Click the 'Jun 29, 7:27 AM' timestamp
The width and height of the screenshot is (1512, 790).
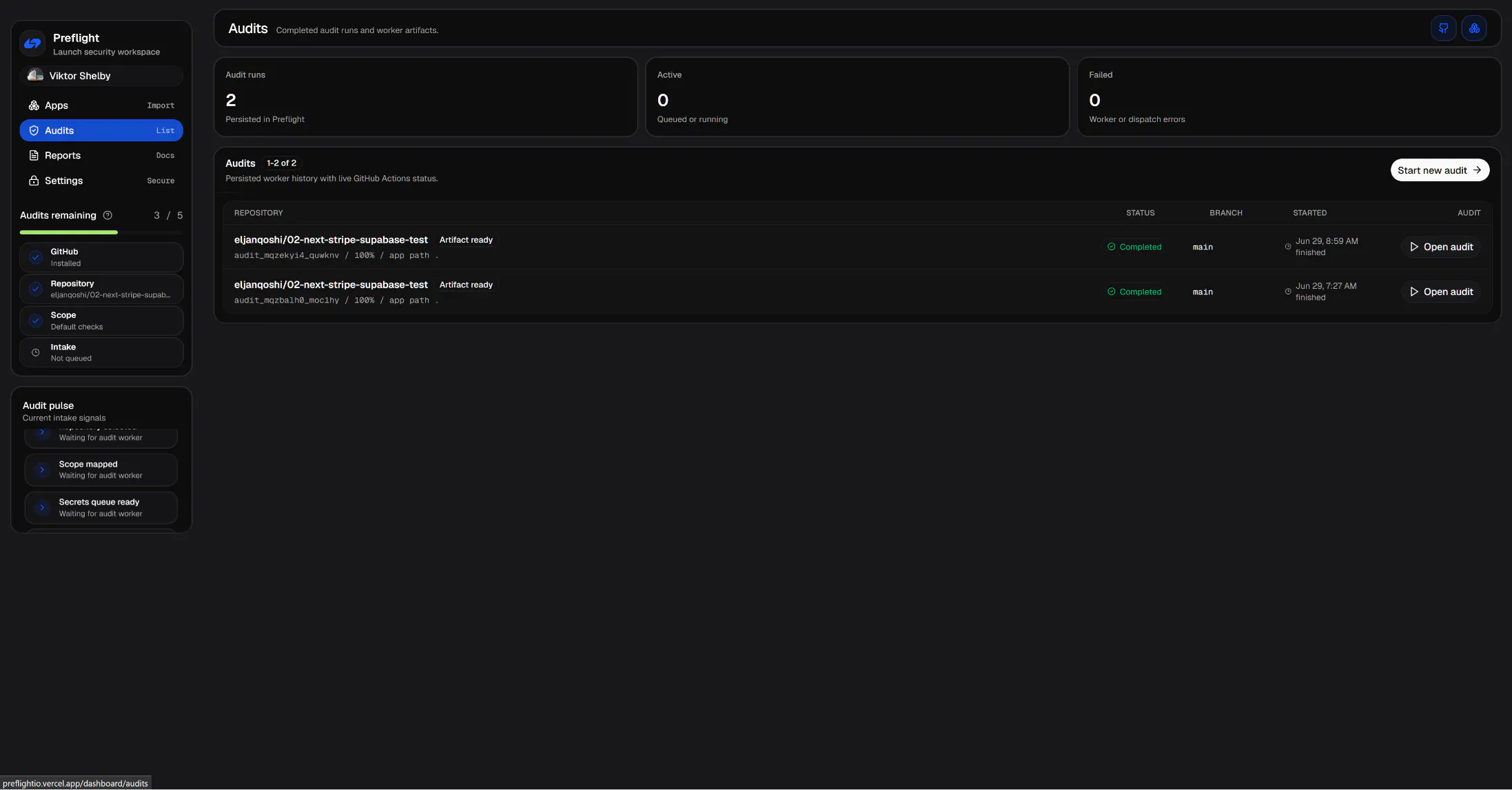pyautogui.click(x=1326, y=286)
